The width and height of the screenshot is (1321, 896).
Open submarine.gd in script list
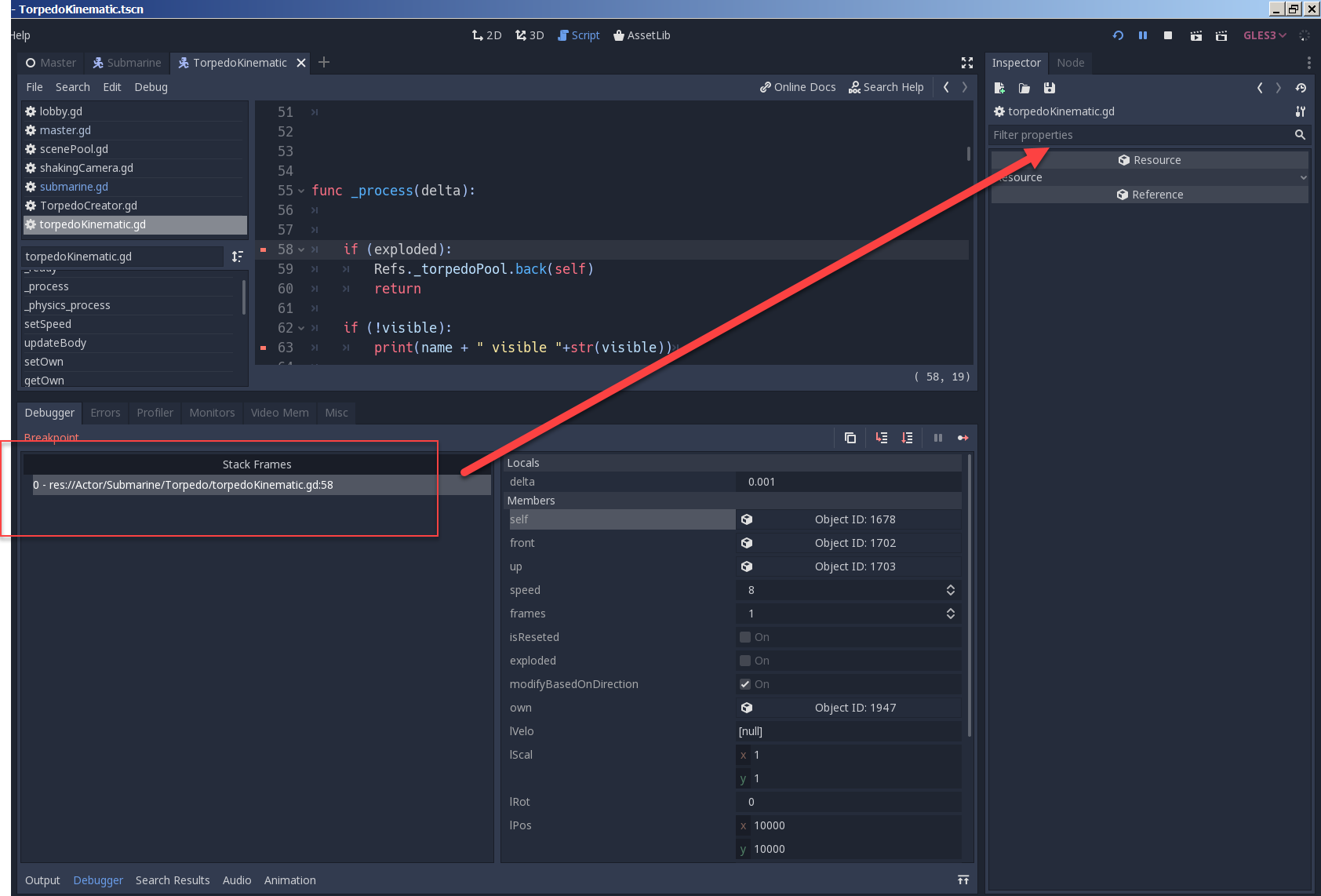click(135, 187)
